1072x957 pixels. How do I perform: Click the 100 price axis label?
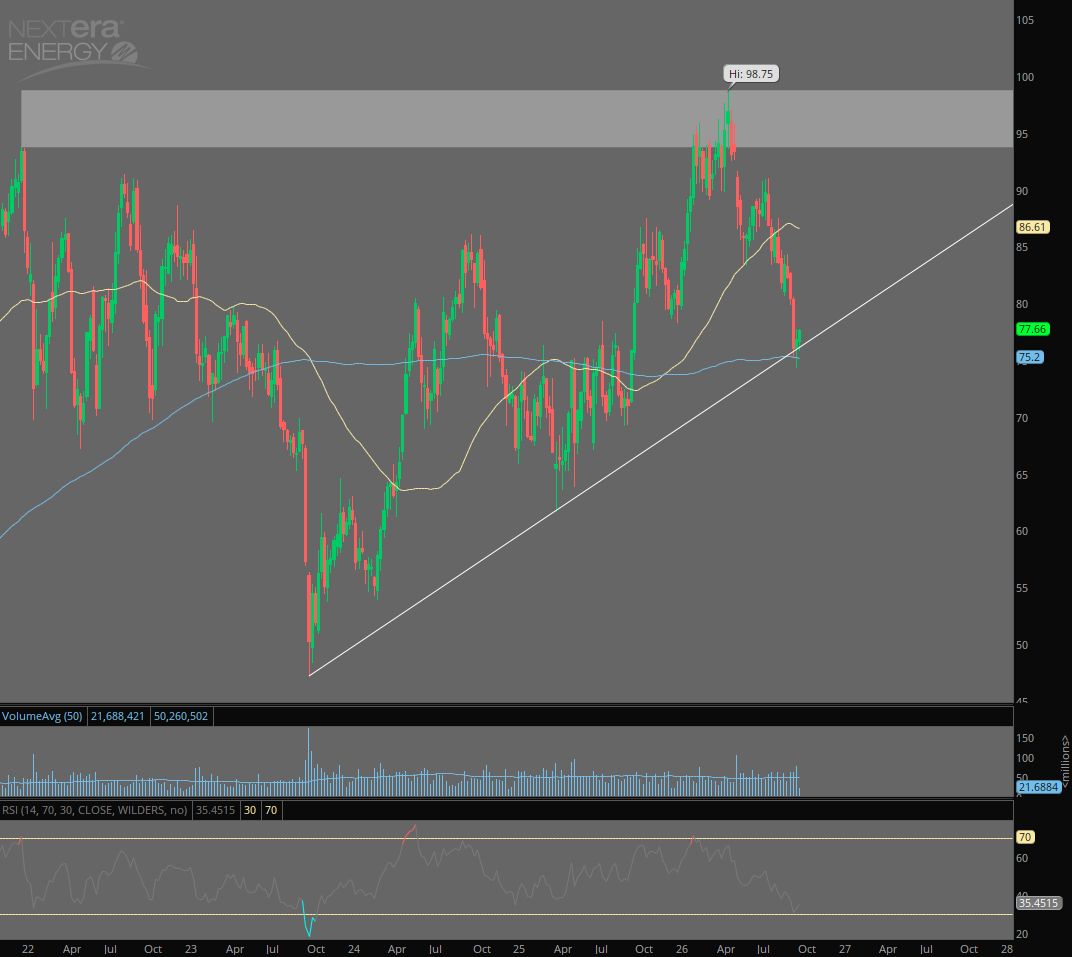(x=1025, y=77)
